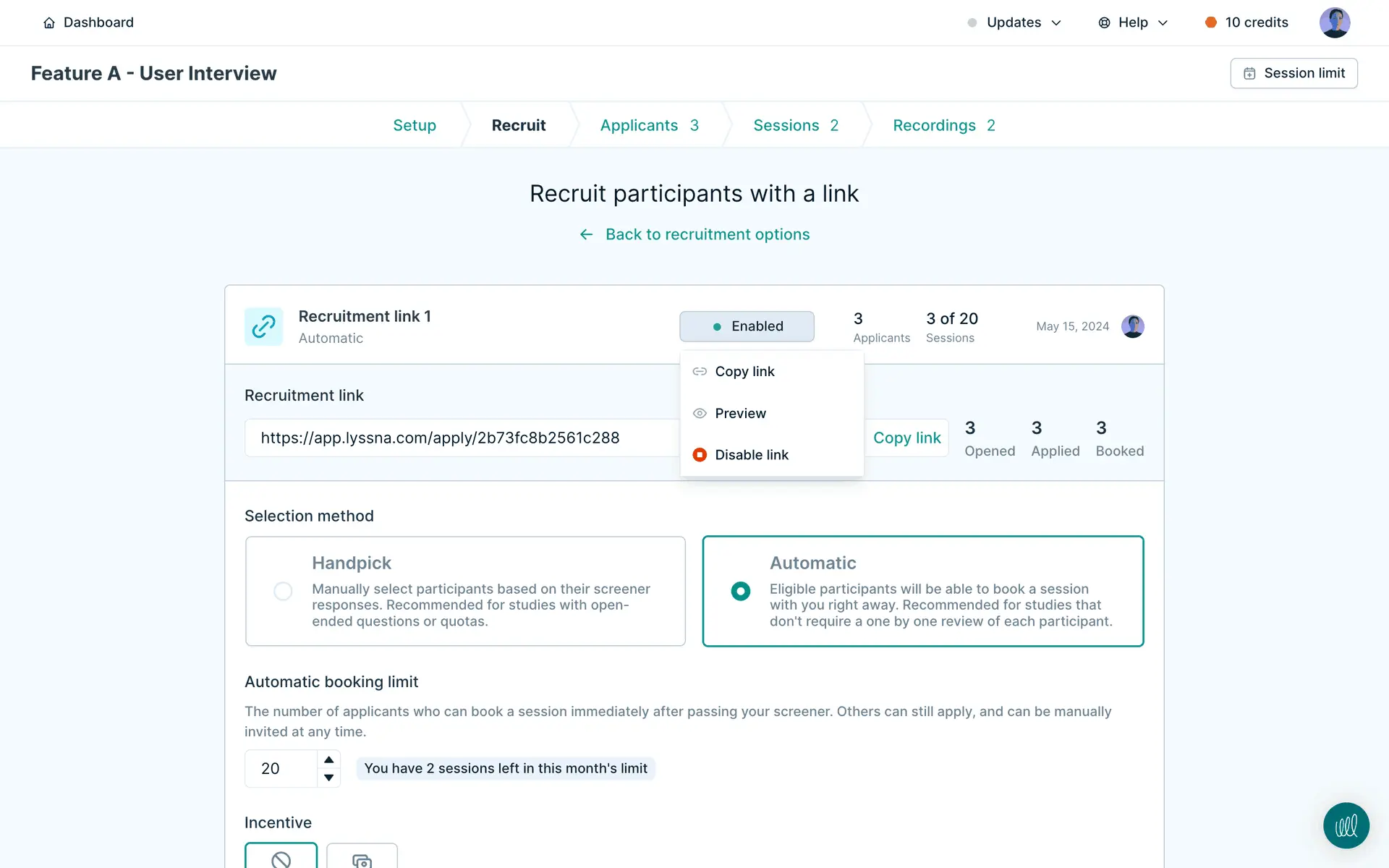Screen dimensions: 1389x868
Task: Select the Handpick radio option
Action: coord(283,591)
